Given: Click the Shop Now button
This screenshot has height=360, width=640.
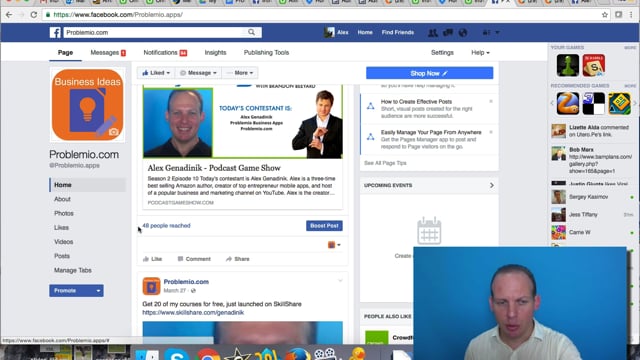Looking at the screenshot, I should [429, 73].
